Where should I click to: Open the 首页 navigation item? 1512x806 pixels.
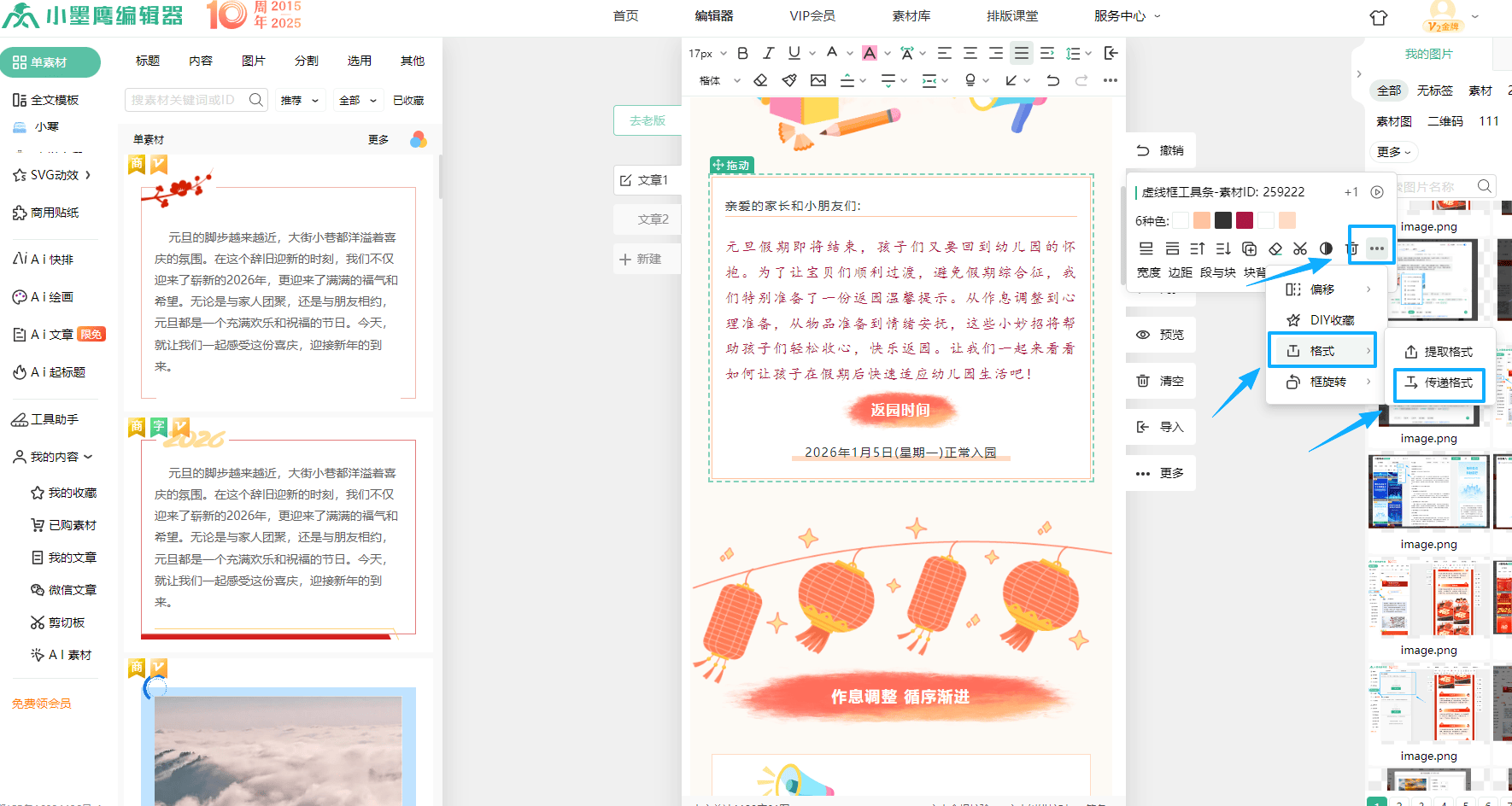pos(625,15)
